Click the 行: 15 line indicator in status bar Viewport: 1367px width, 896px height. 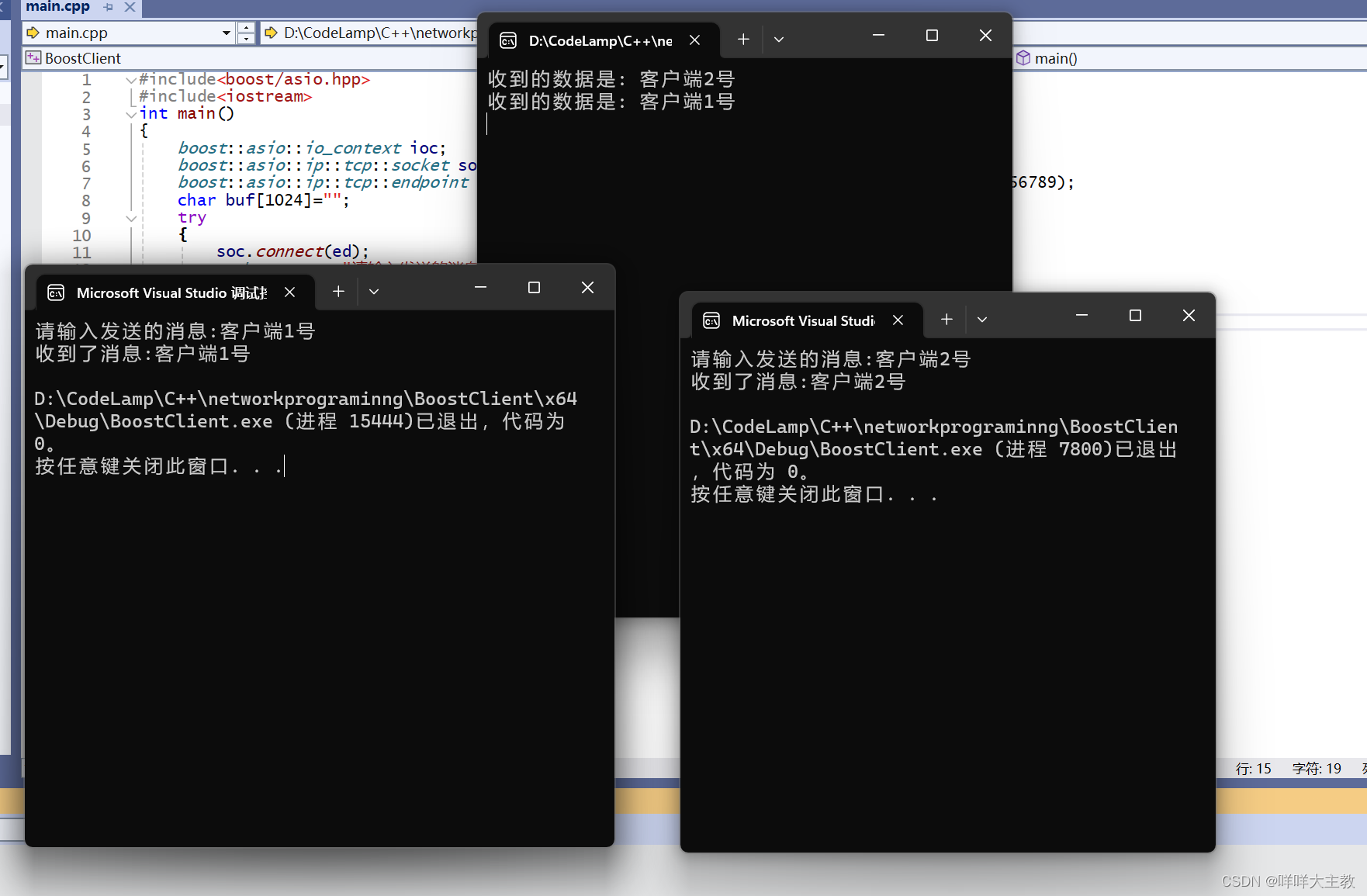click(x=1254, y=768)
